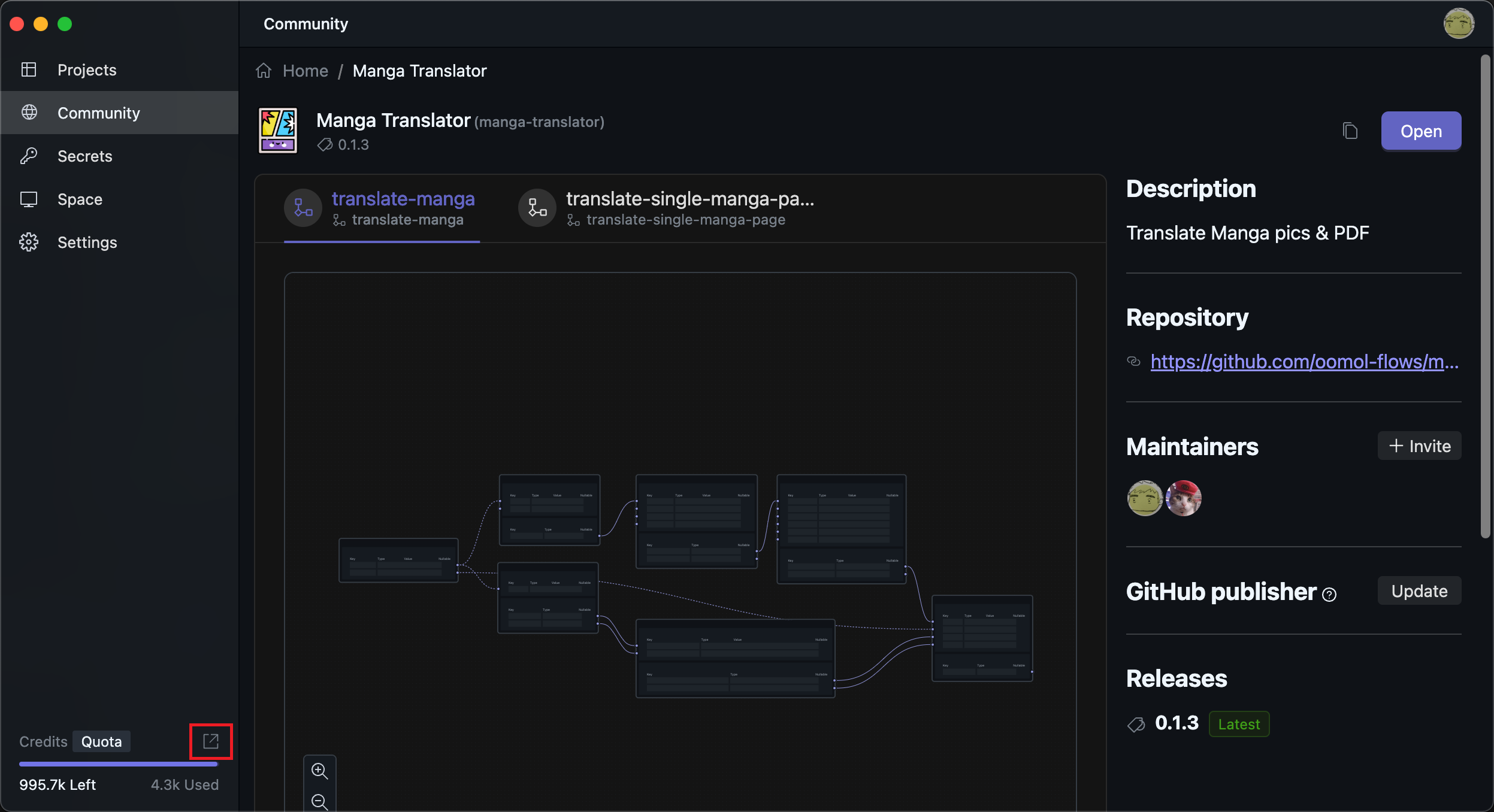Click the Invite maintainers button
Viewport: 1494px width, 812px height.
[x=1419, y=446]
